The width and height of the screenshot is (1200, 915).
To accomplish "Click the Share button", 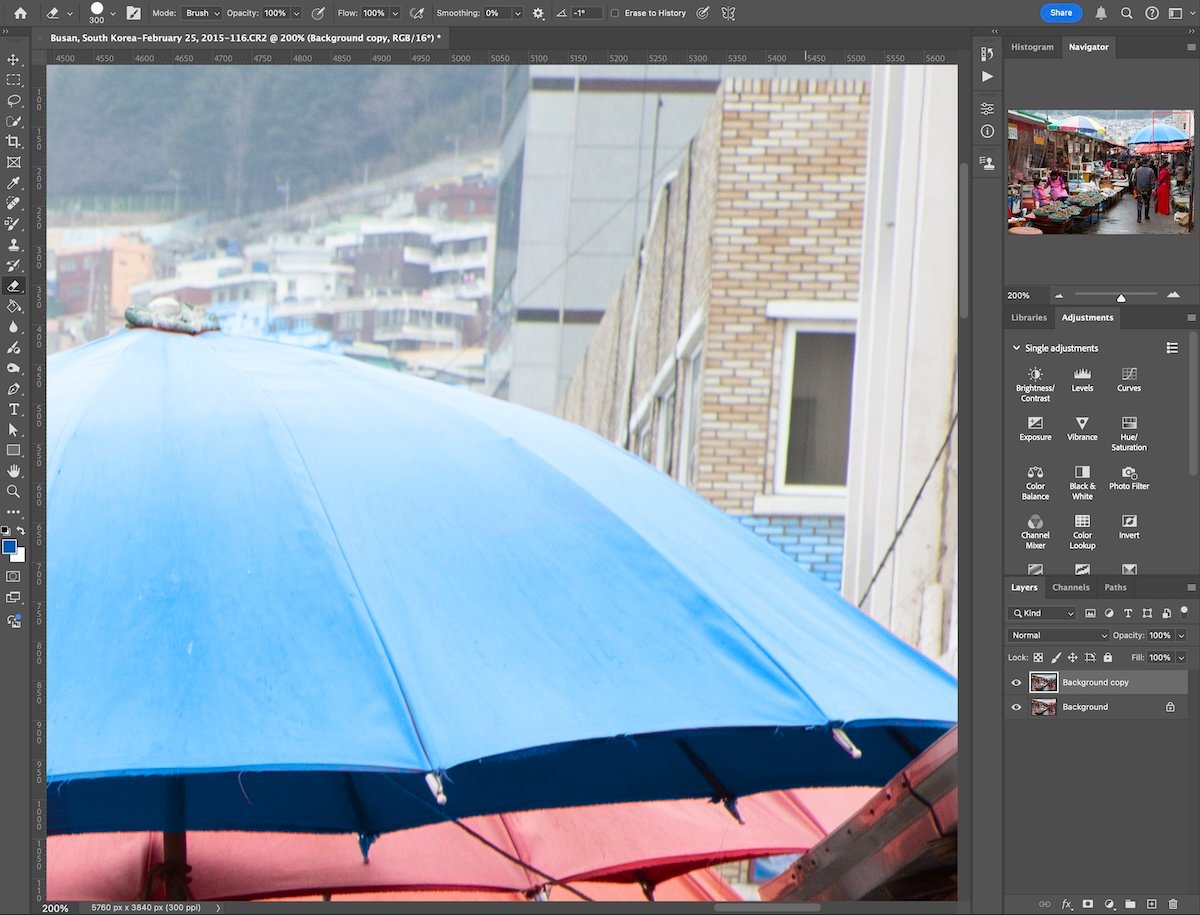I will (x=1060, y=12).
